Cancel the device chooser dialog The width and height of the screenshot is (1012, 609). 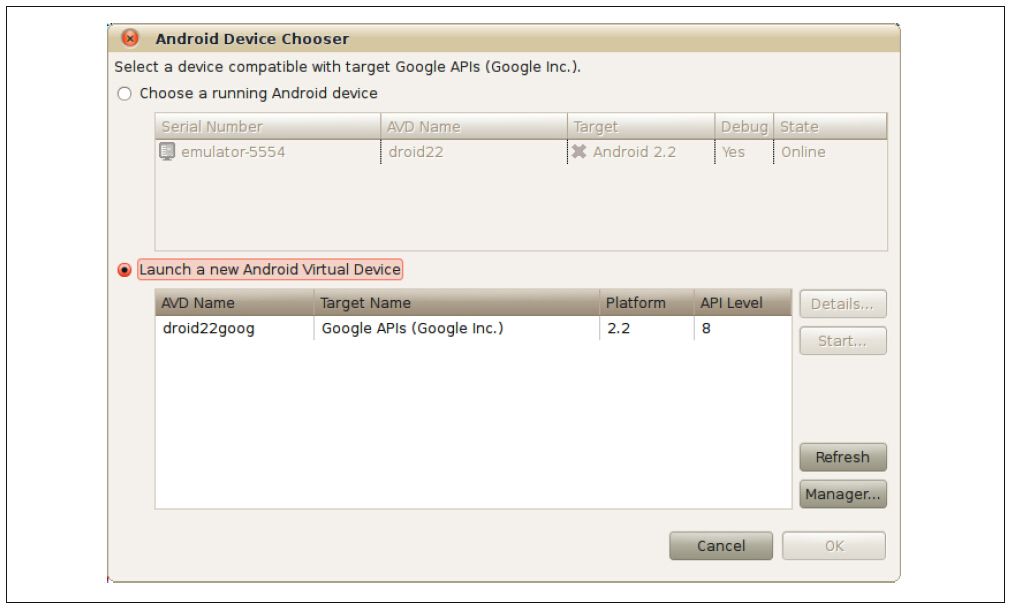tap(721, 546)
